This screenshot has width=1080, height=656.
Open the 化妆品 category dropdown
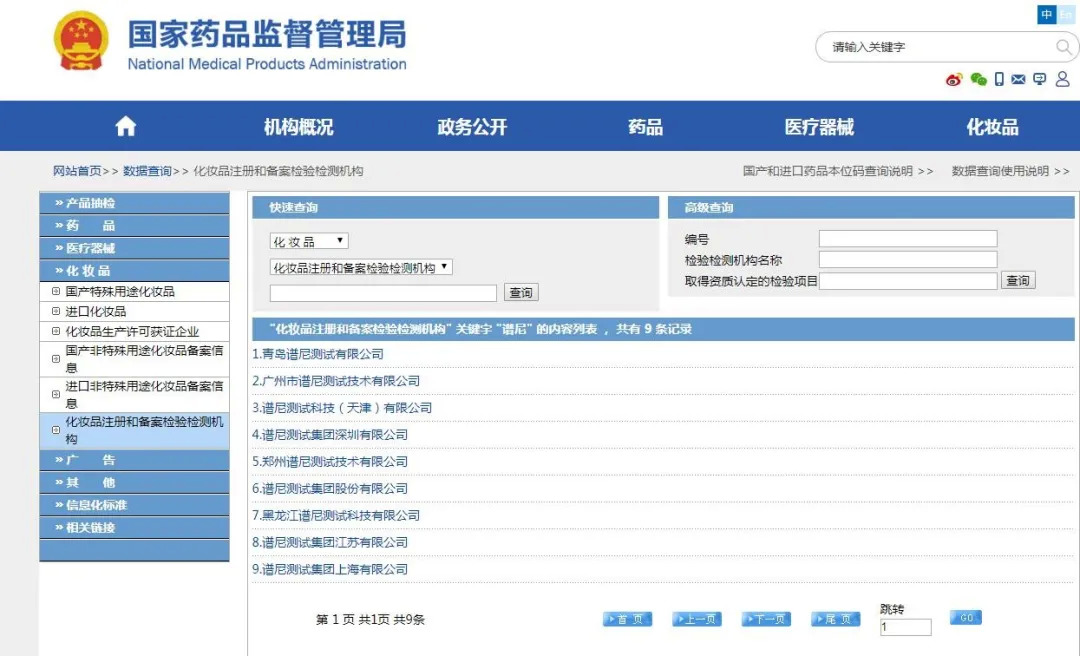pyautogui.click(x=309, y=241)
